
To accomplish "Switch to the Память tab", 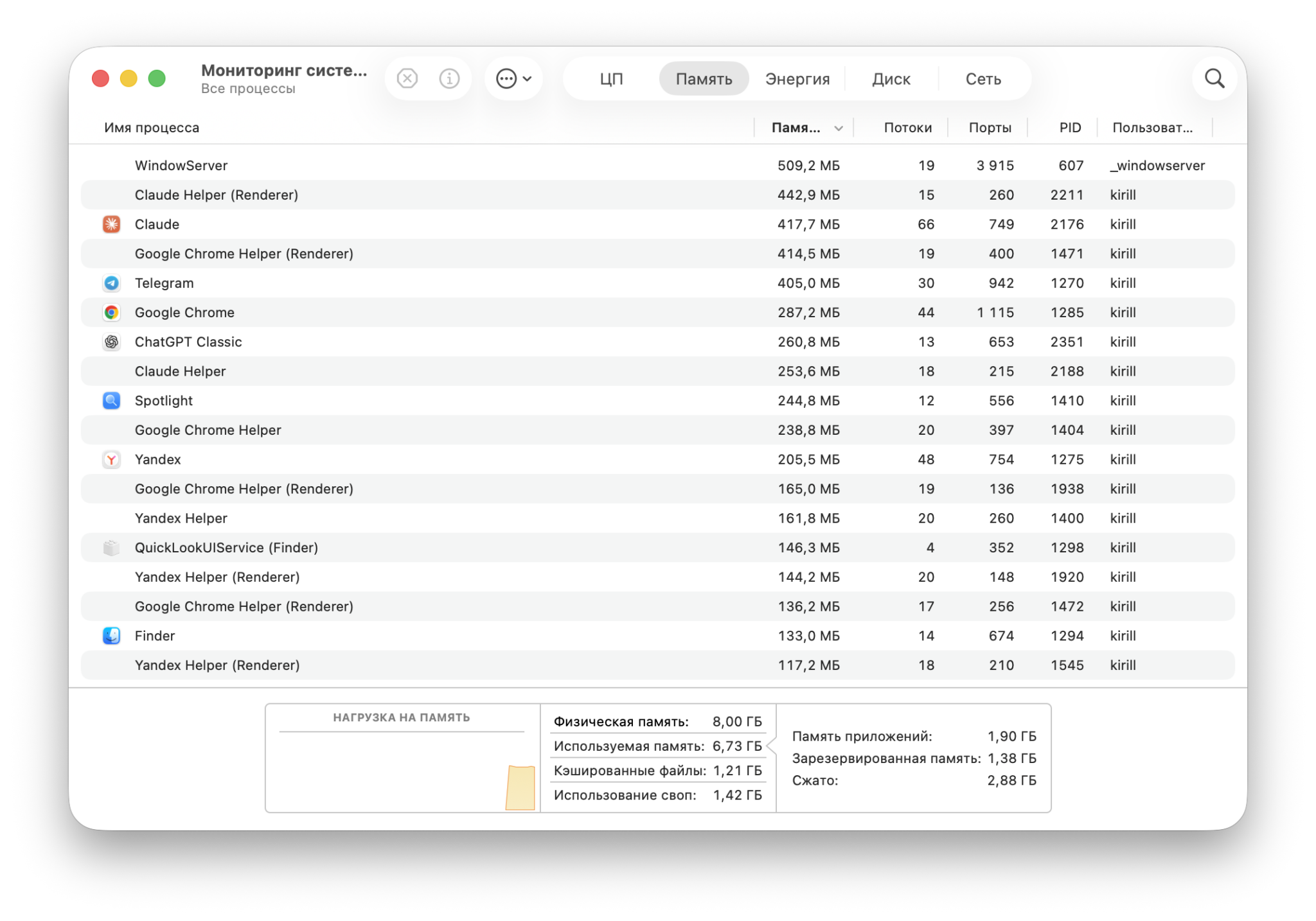I will point(704,79).
